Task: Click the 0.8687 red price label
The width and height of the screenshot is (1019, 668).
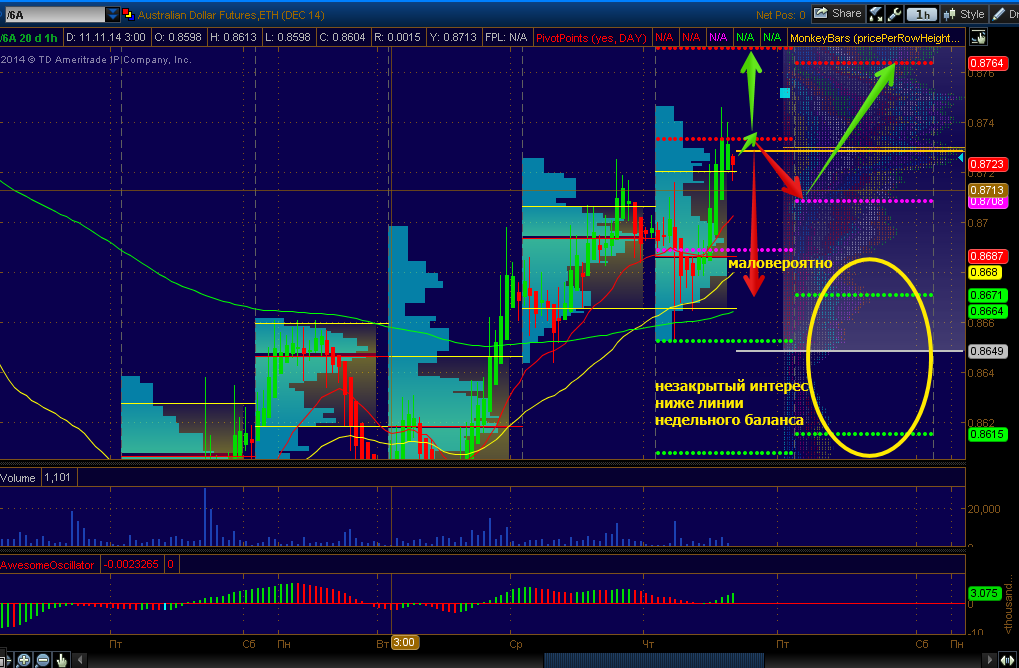Action: click(x=987, y=256)
